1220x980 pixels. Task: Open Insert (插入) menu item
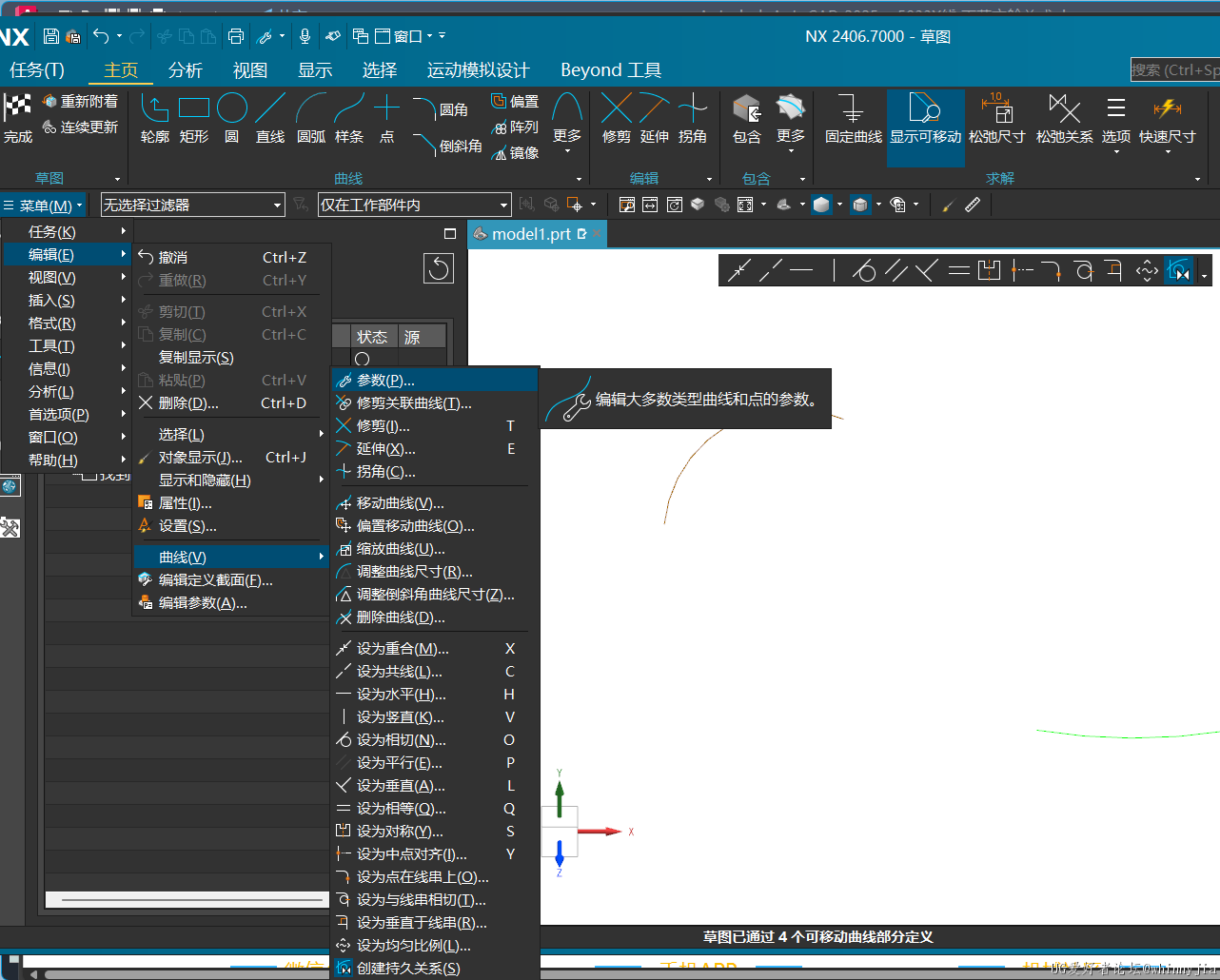click(66, 301)
